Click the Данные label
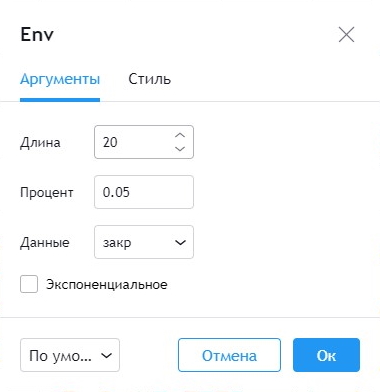 pos(45,243)
